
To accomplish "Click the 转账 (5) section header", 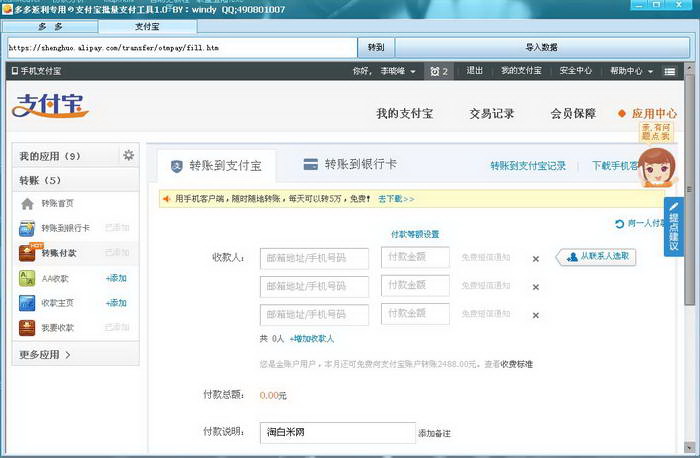I will (x=76, y=180).
